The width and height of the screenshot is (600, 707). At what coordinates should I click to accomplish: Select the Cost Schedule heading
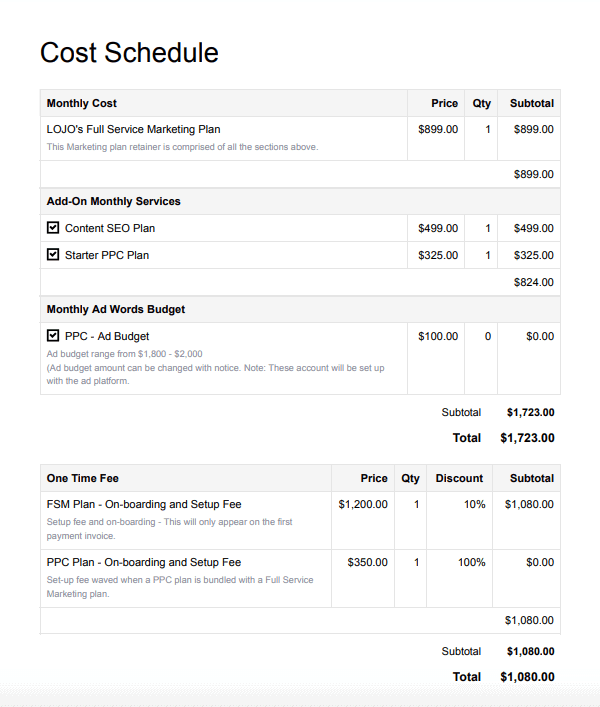[x=129, y=52]
